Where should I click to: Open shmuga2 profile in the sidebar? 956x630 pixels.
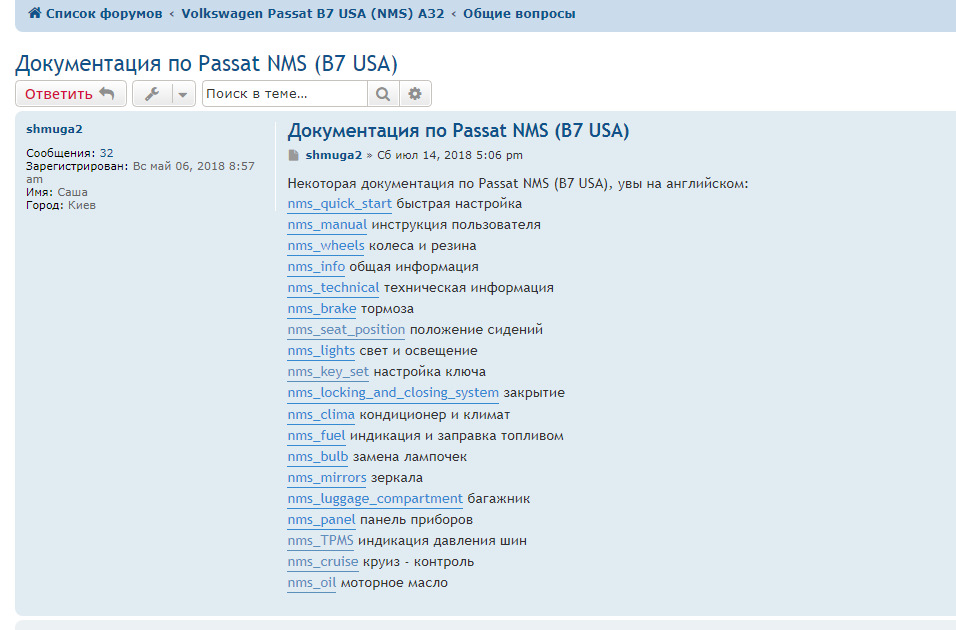54,129
